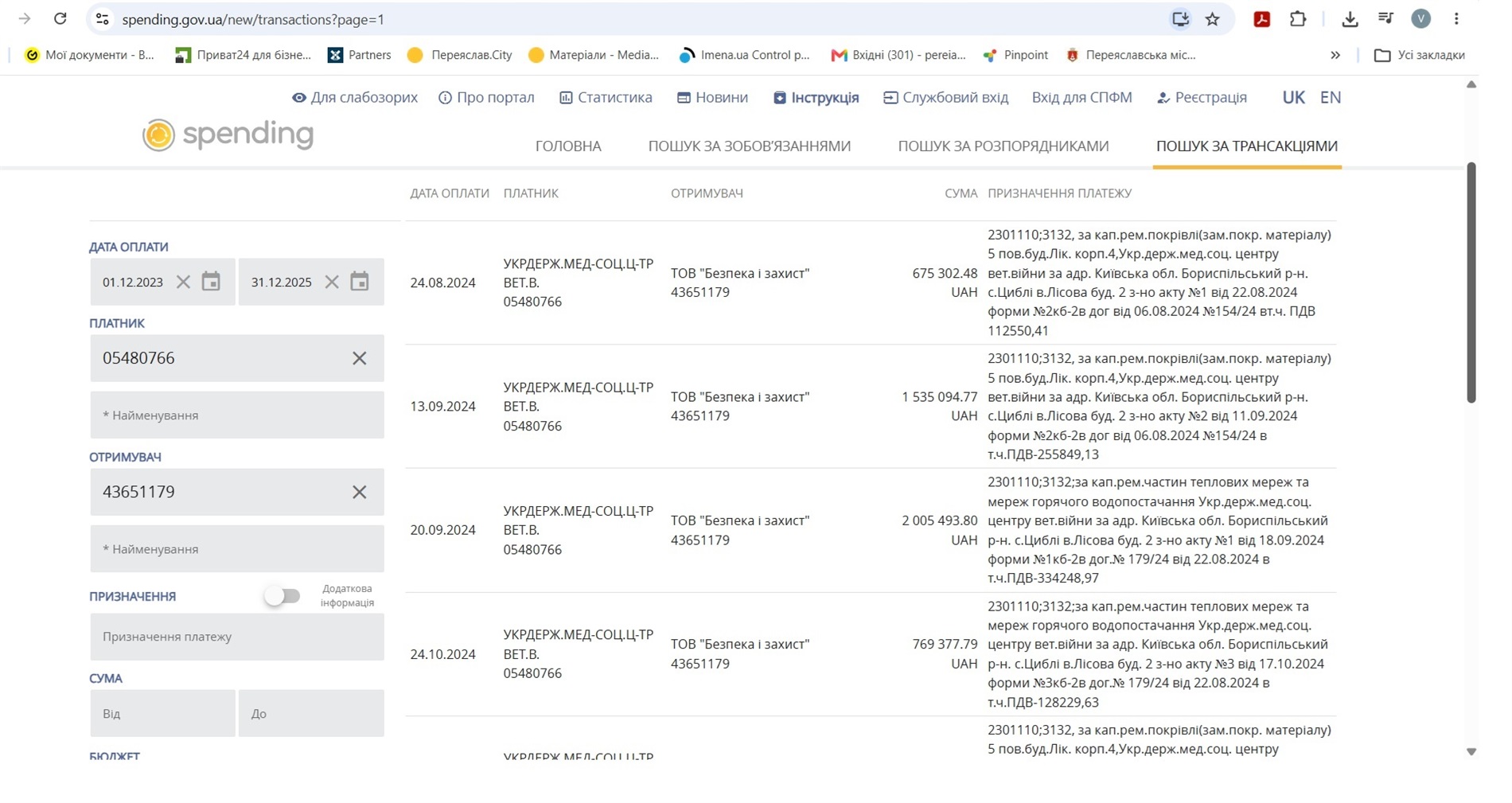Click the 'СУМА' column header

point(961,193)
